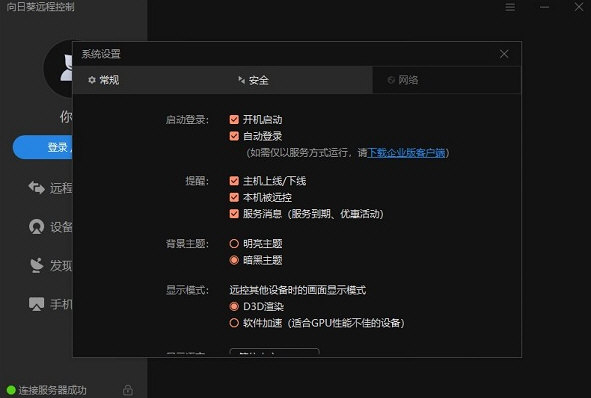Click the 远控其他设备时的画面显示模式 description text
591x398 pixels.
298,290
